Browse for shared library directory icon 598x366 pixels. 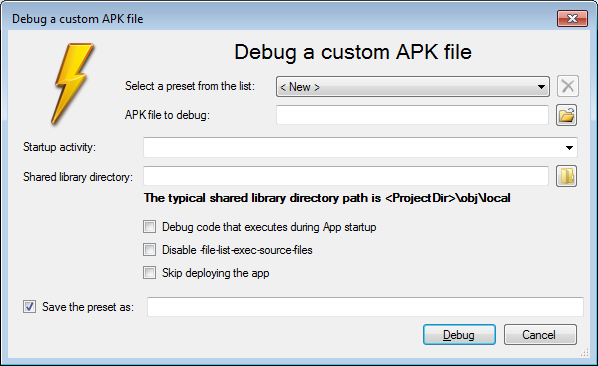click(566, 176)
